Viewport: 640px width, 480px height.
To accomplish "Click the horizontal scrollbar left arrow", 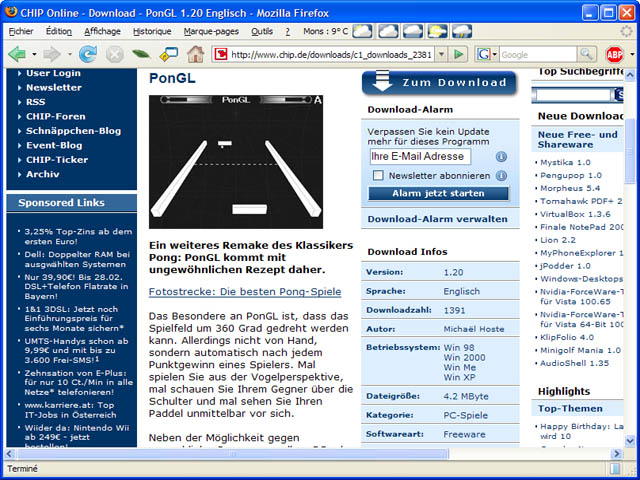I will pos(10,453).
